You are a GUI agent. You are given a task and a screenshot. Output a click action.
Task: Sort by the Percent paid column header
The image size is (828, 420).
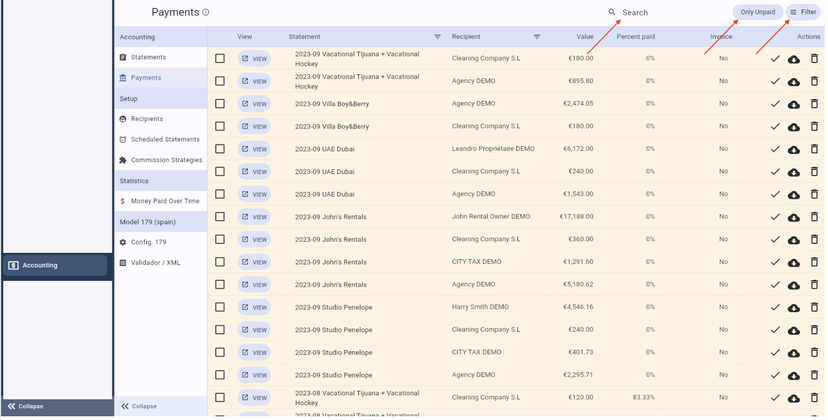pyautogui.click(x=636, y=37)
